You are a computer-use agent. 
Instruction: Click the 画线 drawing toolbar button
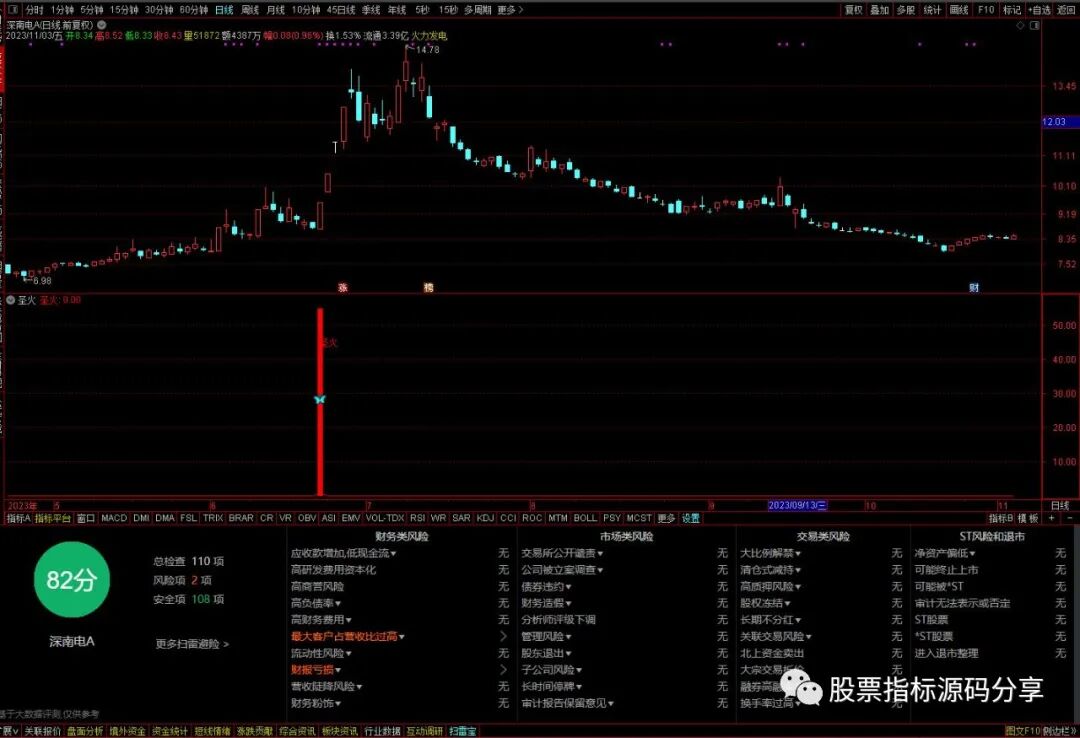point(959,10)
